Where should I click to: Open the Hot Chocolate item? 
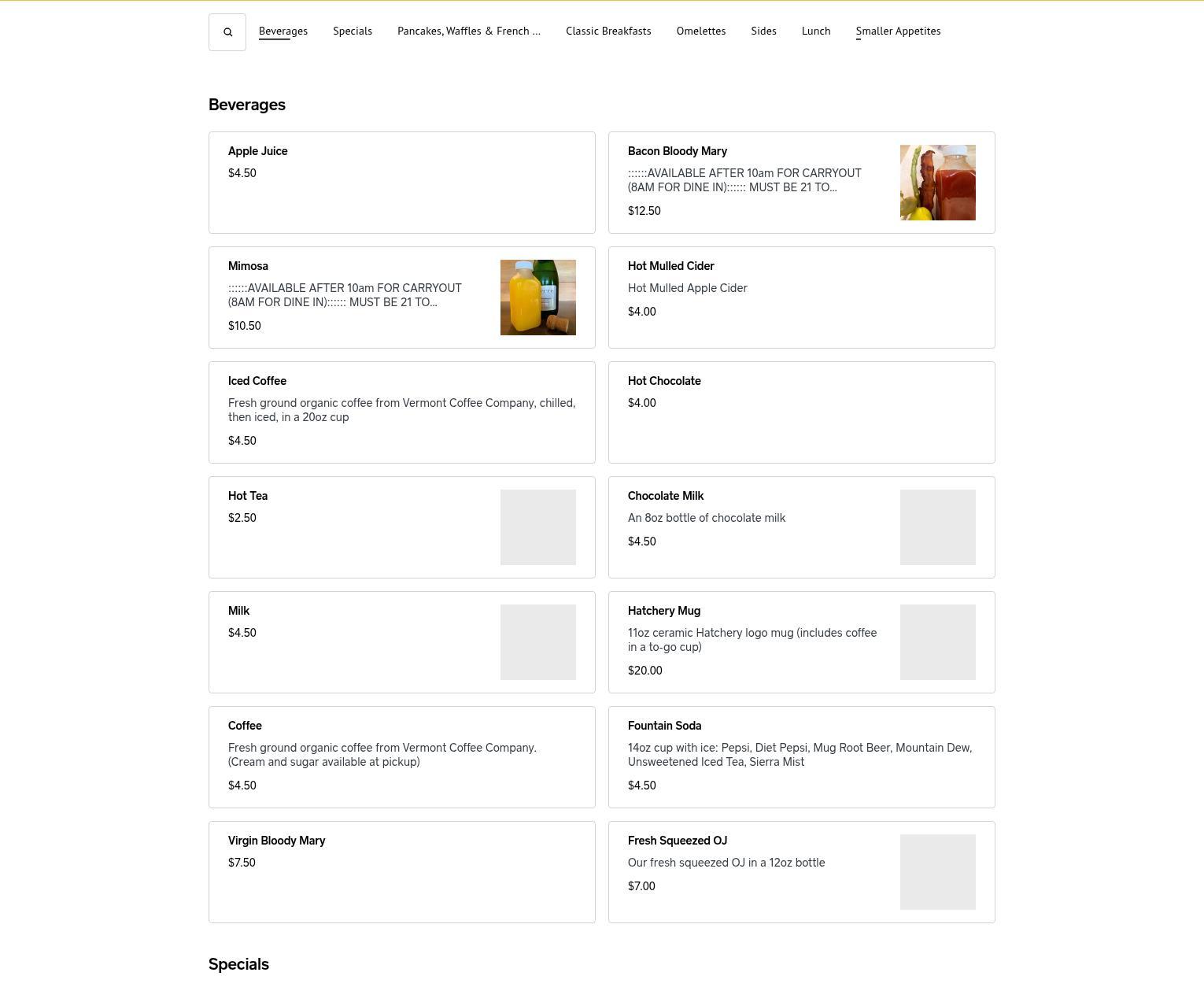coord(801,412)
